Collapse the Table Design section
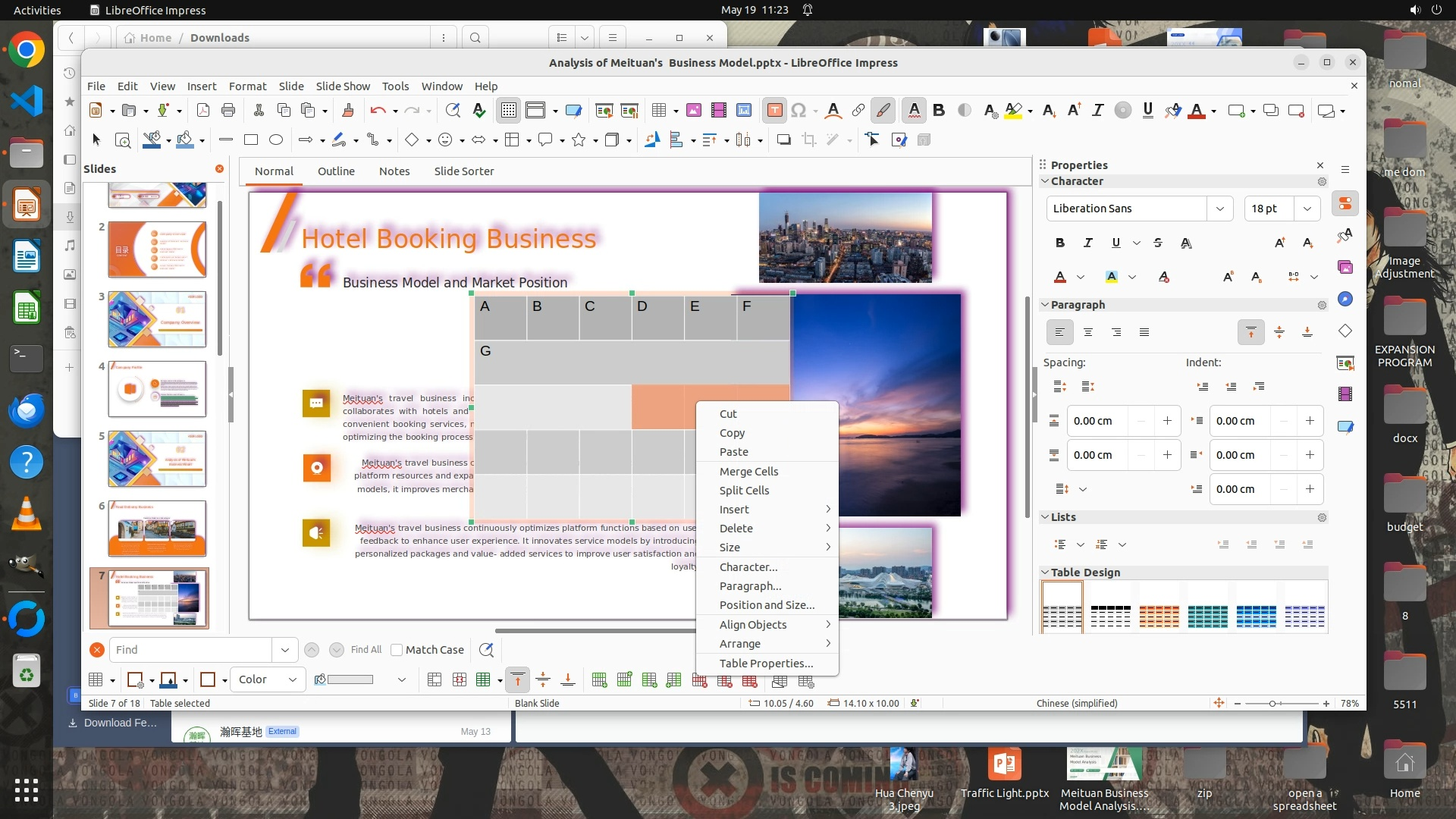This screenshot has width=1456, height=819. [x=1045, y=573]
